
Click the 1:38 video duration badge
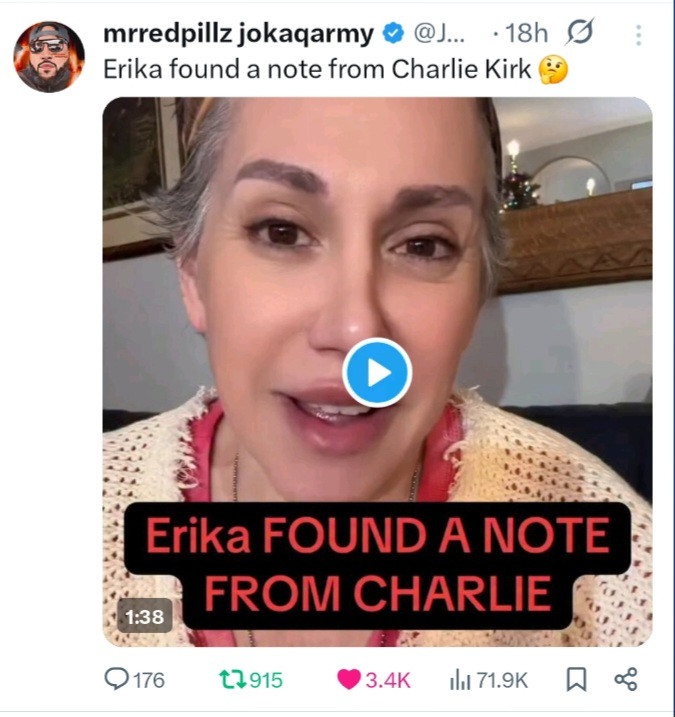pyautogui.click(x=145, y=617)
